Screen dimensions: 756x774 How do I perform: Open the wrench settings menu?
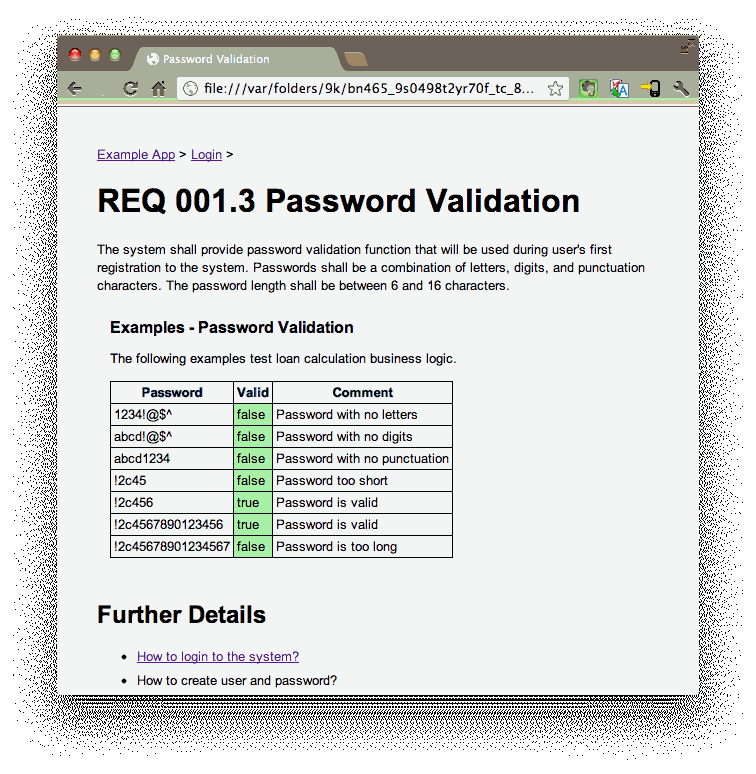pos(682,89)
